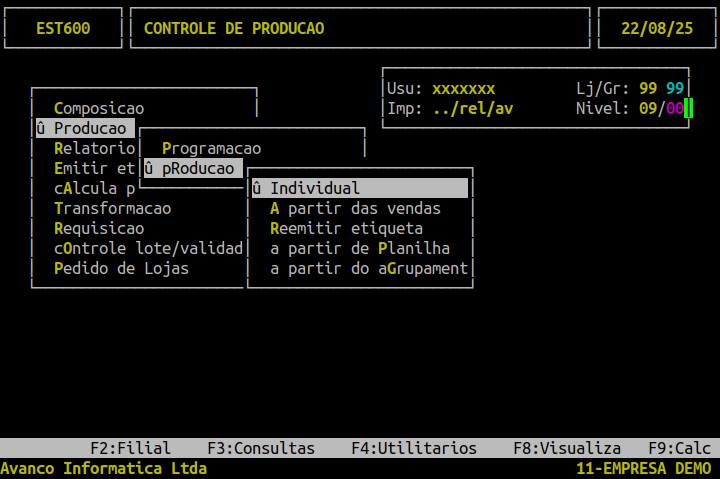Select a partir de Planilha

coord(359,248)
